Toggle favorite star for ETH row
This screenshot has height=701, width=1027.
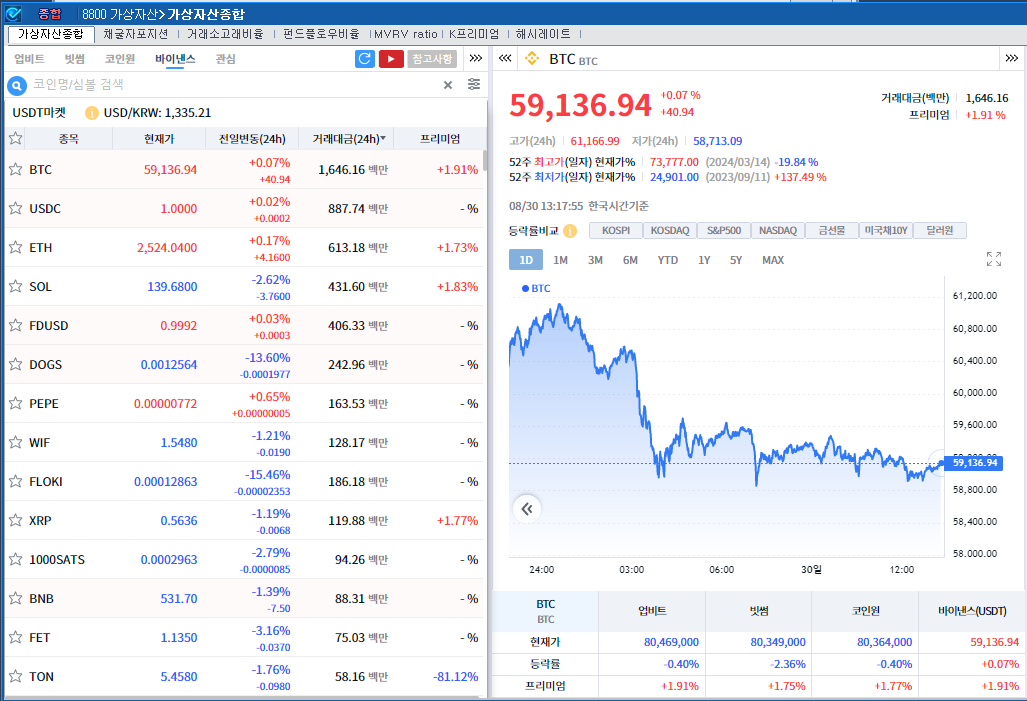tap(16, 247)
